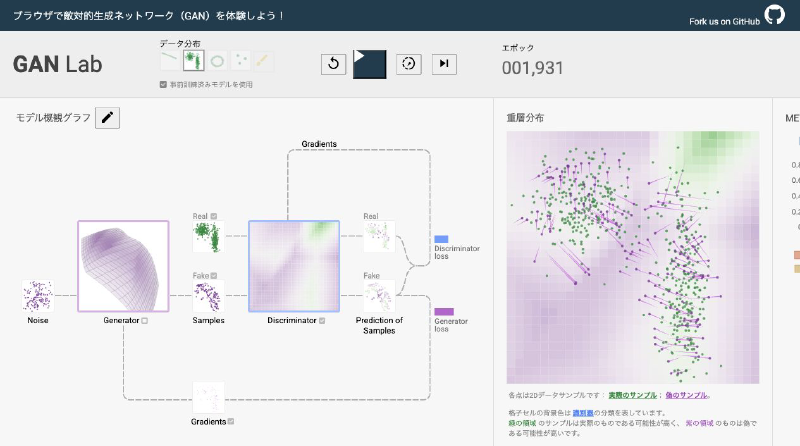Click the Prediction of Samples label
This screenshot has height=446, width=800.
379,325
